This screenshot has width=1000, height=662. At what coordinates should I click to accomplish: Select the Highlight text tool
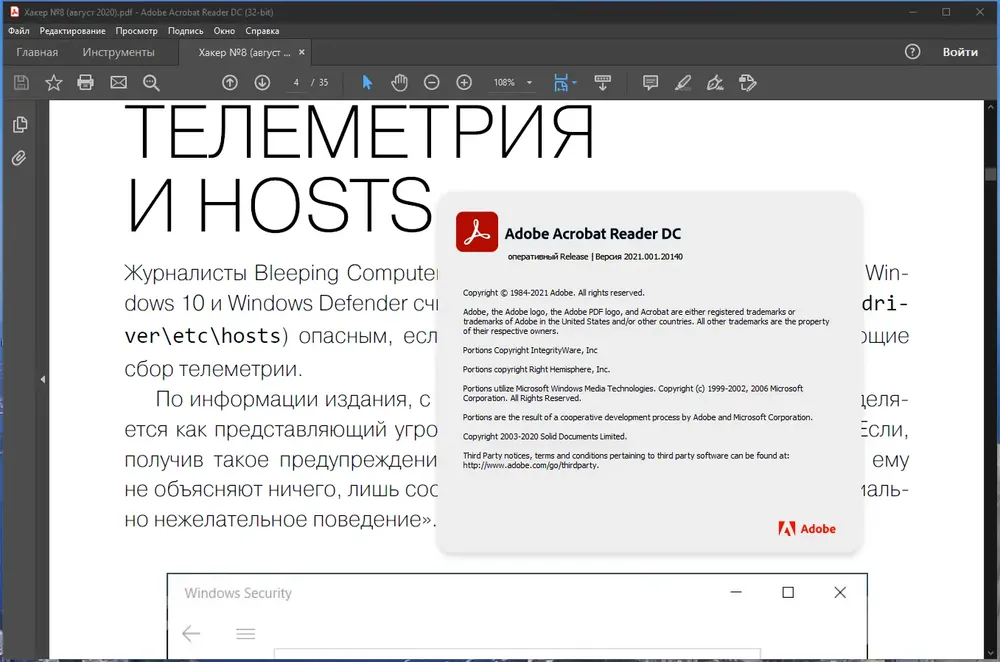point(683,82)
